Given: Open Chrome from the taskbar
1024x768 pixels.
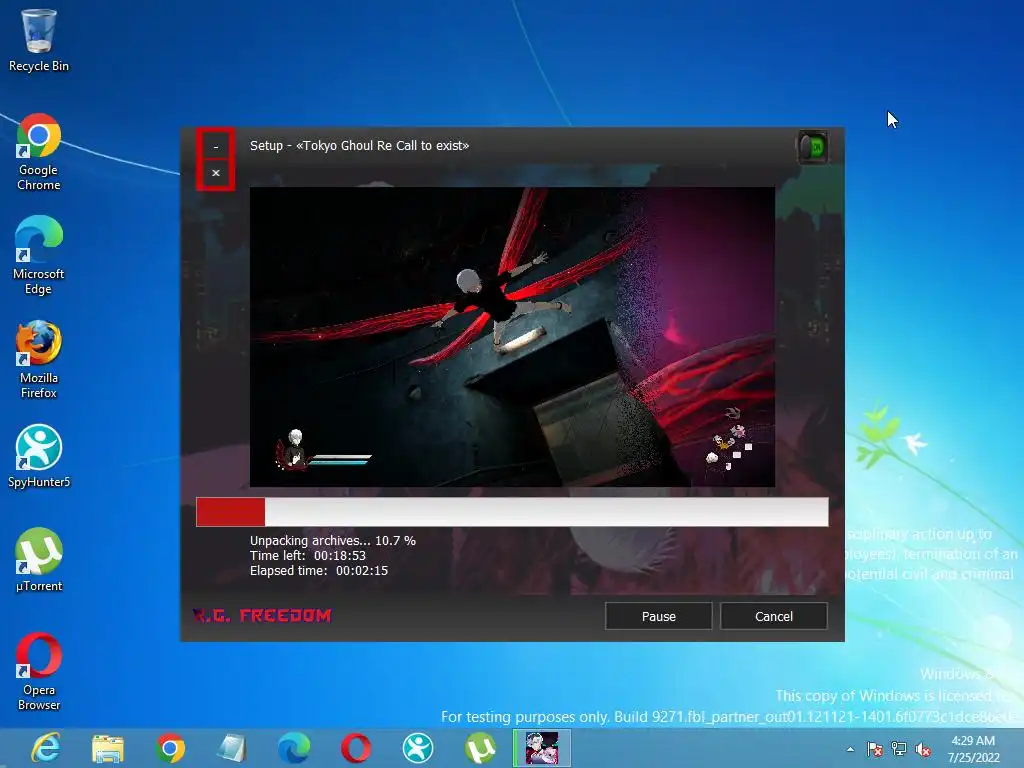Looking at the screenshot, I should pyautogui.click(x=170, y=748).
